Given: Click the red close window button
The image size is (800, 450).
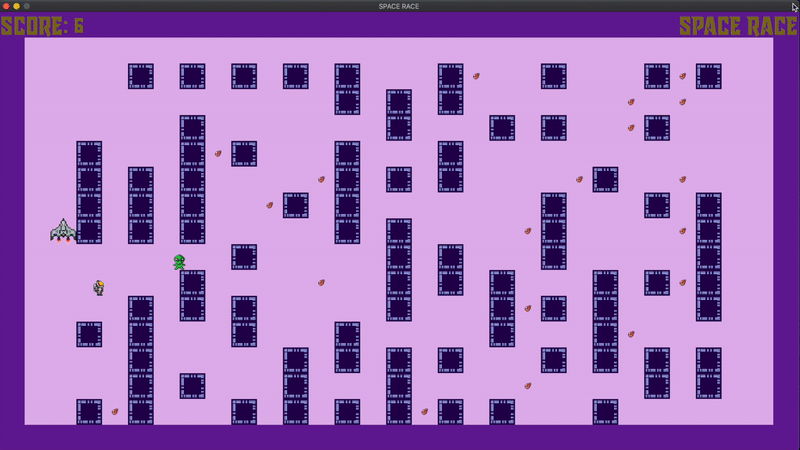Looking at the screenshot, I should (6, 6).
